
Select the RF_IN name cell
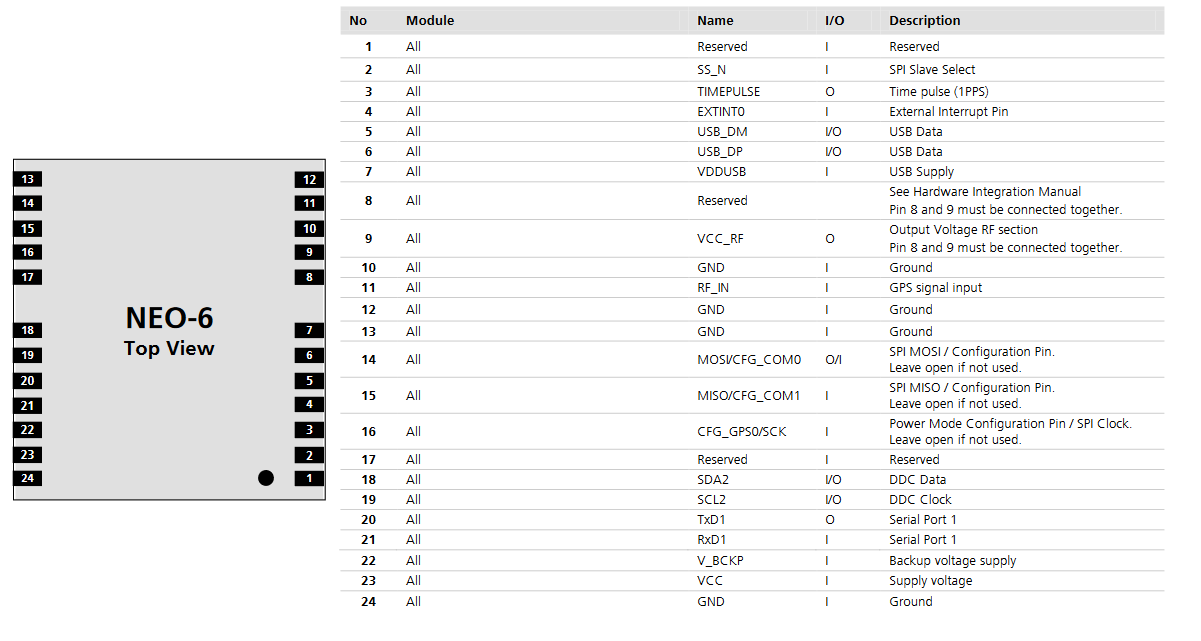tap(715, 288)
